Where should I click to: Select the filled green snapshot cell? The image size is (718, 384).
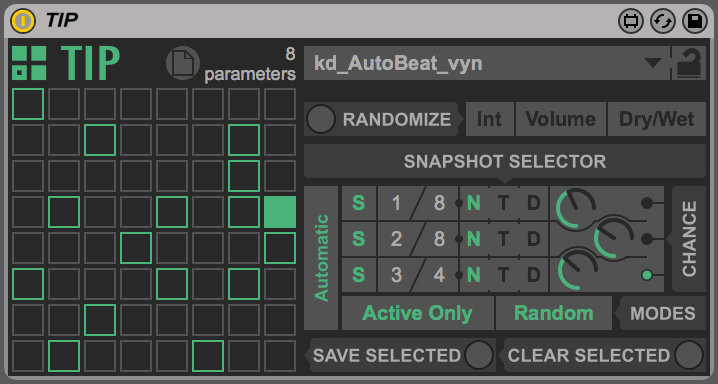point(280,212)
